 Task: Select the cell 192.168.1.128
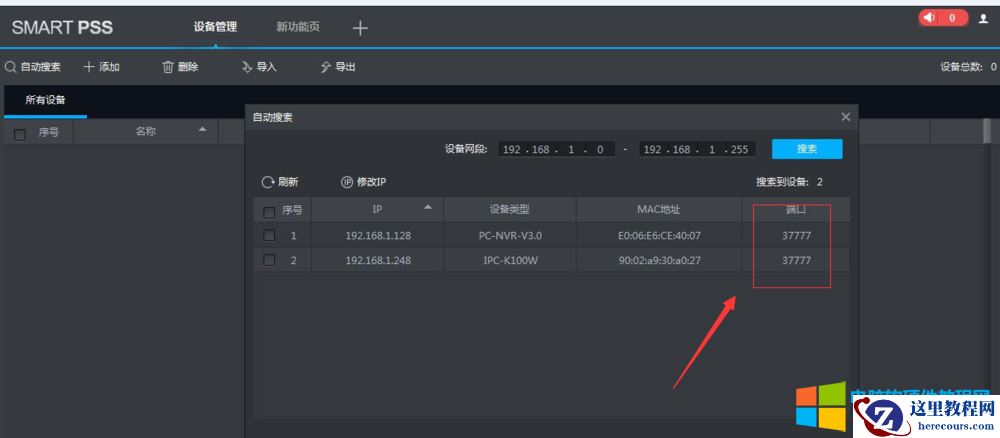378,236
